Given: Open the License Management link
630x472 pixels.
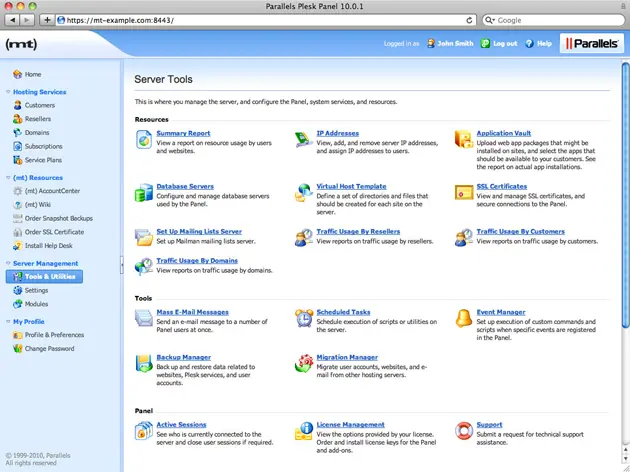Looking at the screenshot, I should tap(350, 425).
